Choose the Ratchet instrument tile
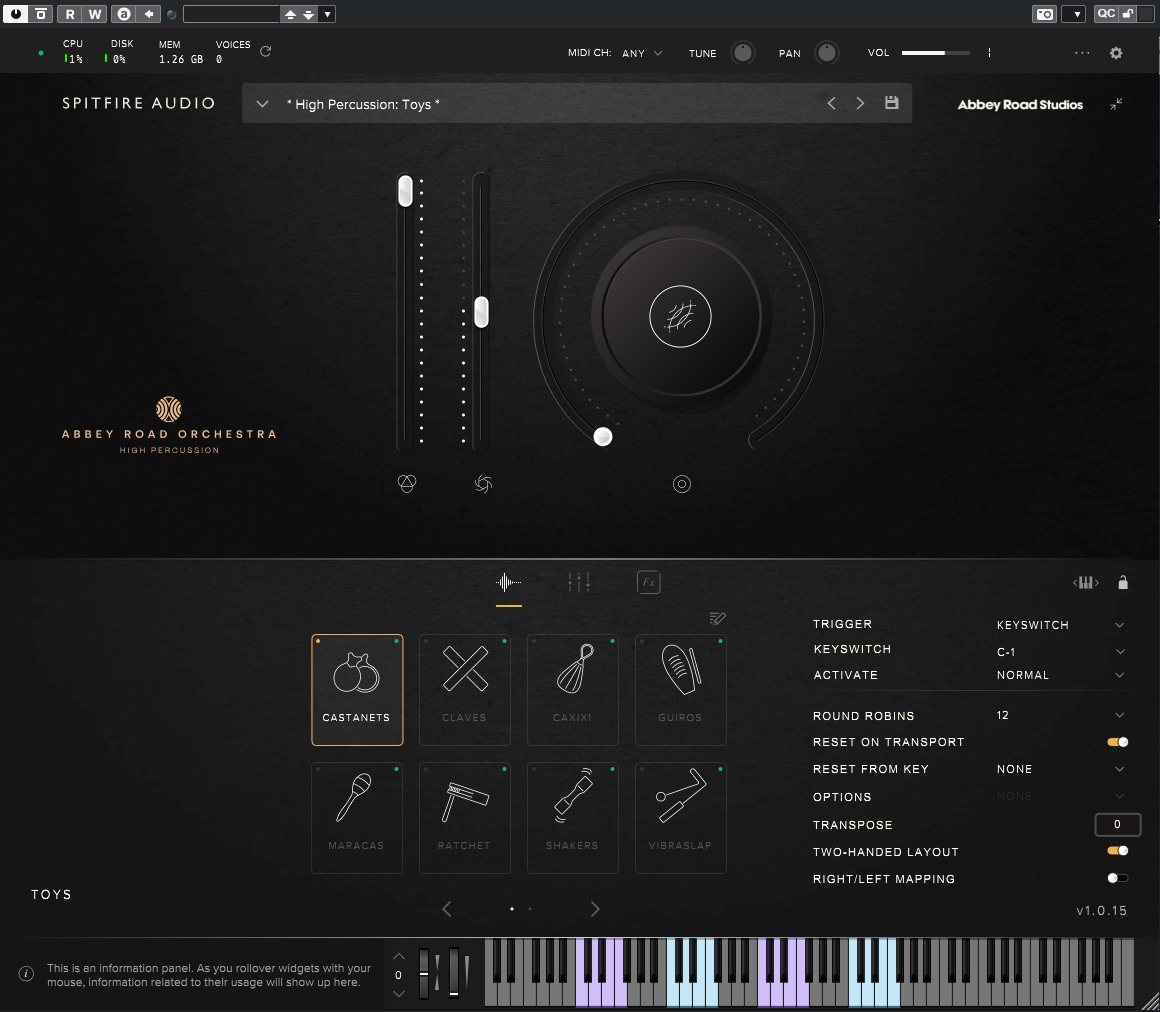The width and height of the screenshot is (1160, 1012). click(x=465, y=817)
